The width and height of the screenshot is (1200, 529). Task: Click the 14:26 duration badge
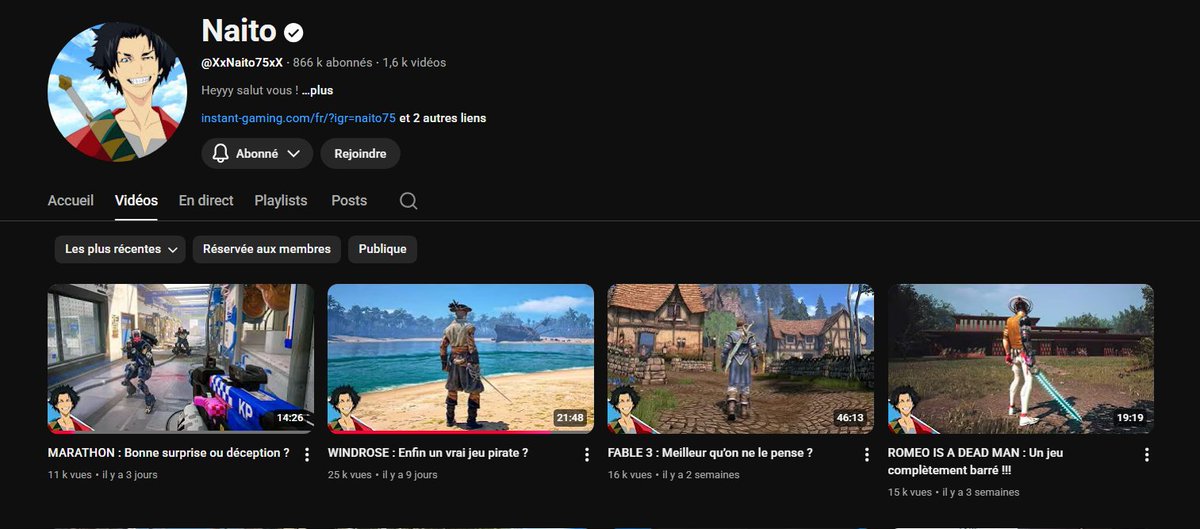290,418
